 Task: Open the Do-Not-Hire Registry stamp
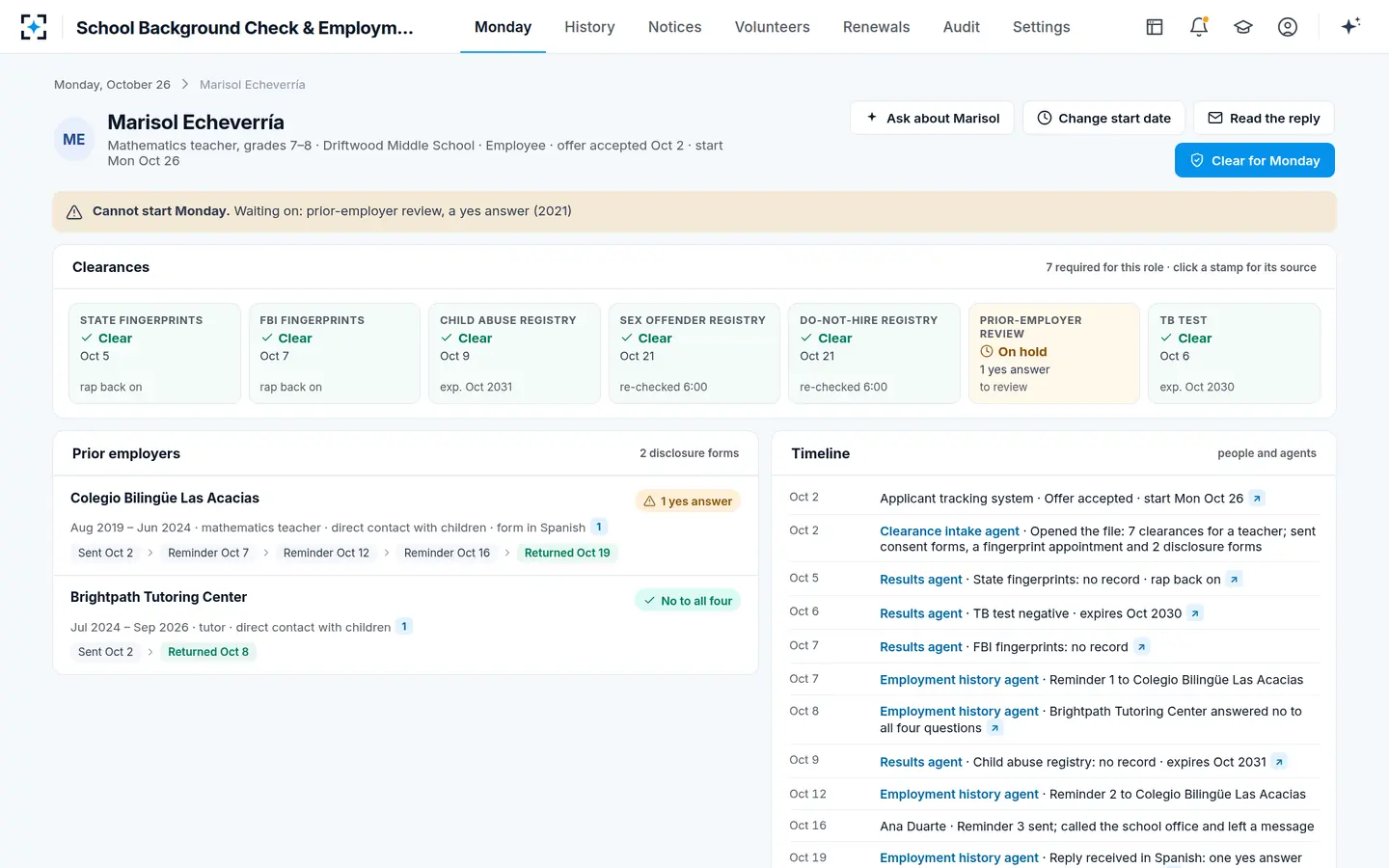click(874, 353)
